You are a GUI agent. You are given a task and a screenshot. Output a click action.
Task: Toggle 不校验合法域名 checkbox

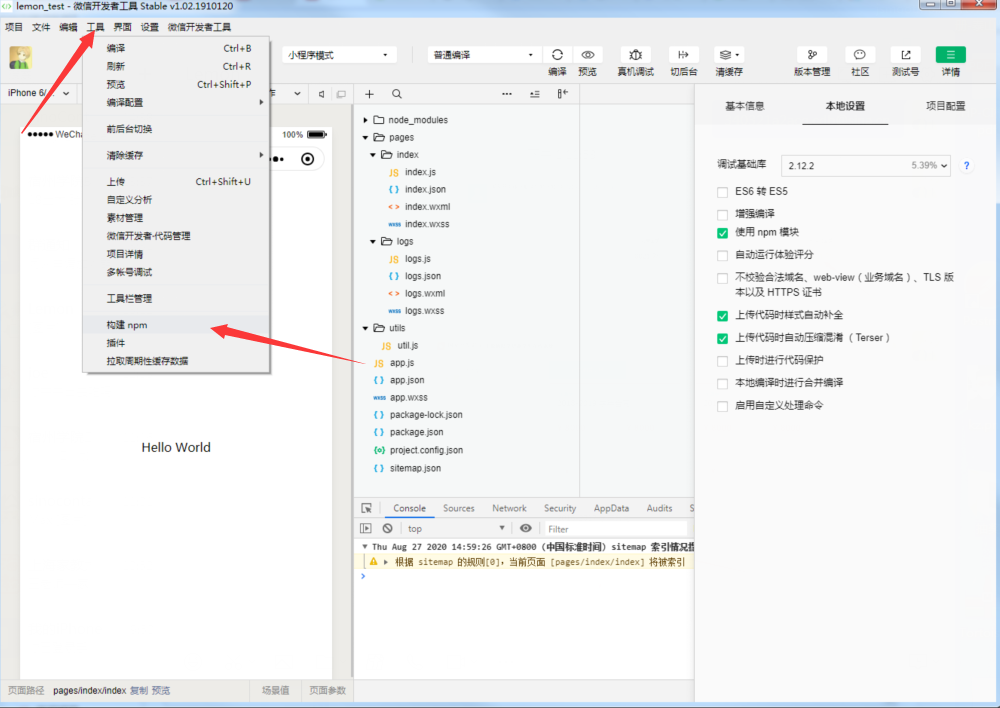tap(722, 278)
